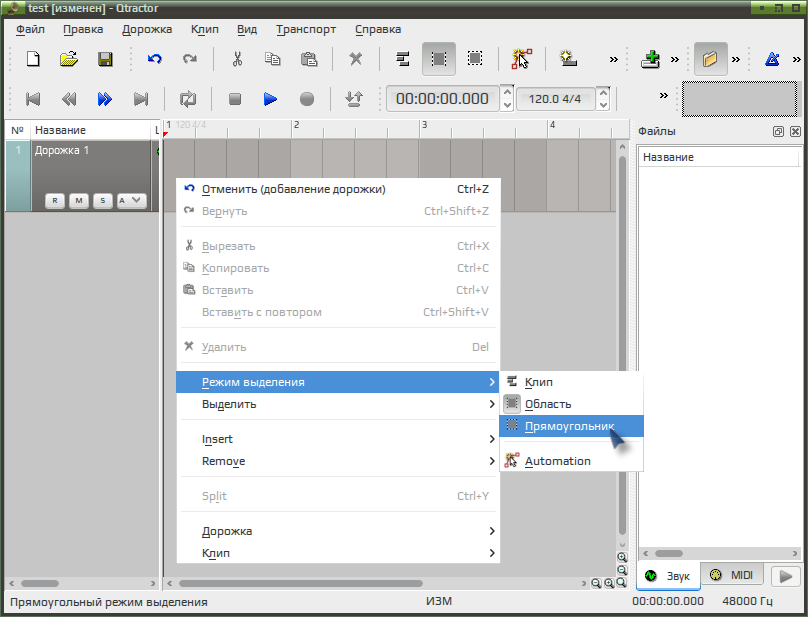Start playback with the blue Play button
808x617 pixels.
tap(270, 98)
